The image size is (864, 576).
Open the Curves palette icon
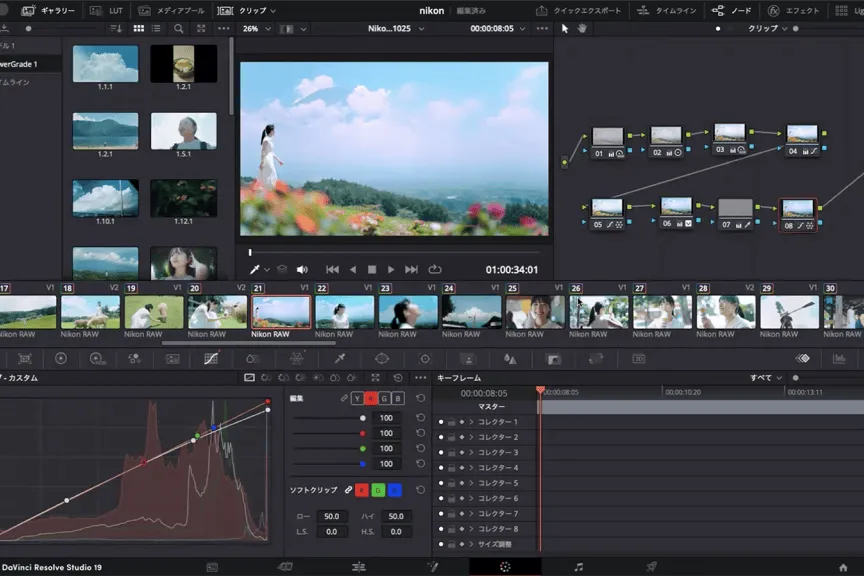[211, 358]
